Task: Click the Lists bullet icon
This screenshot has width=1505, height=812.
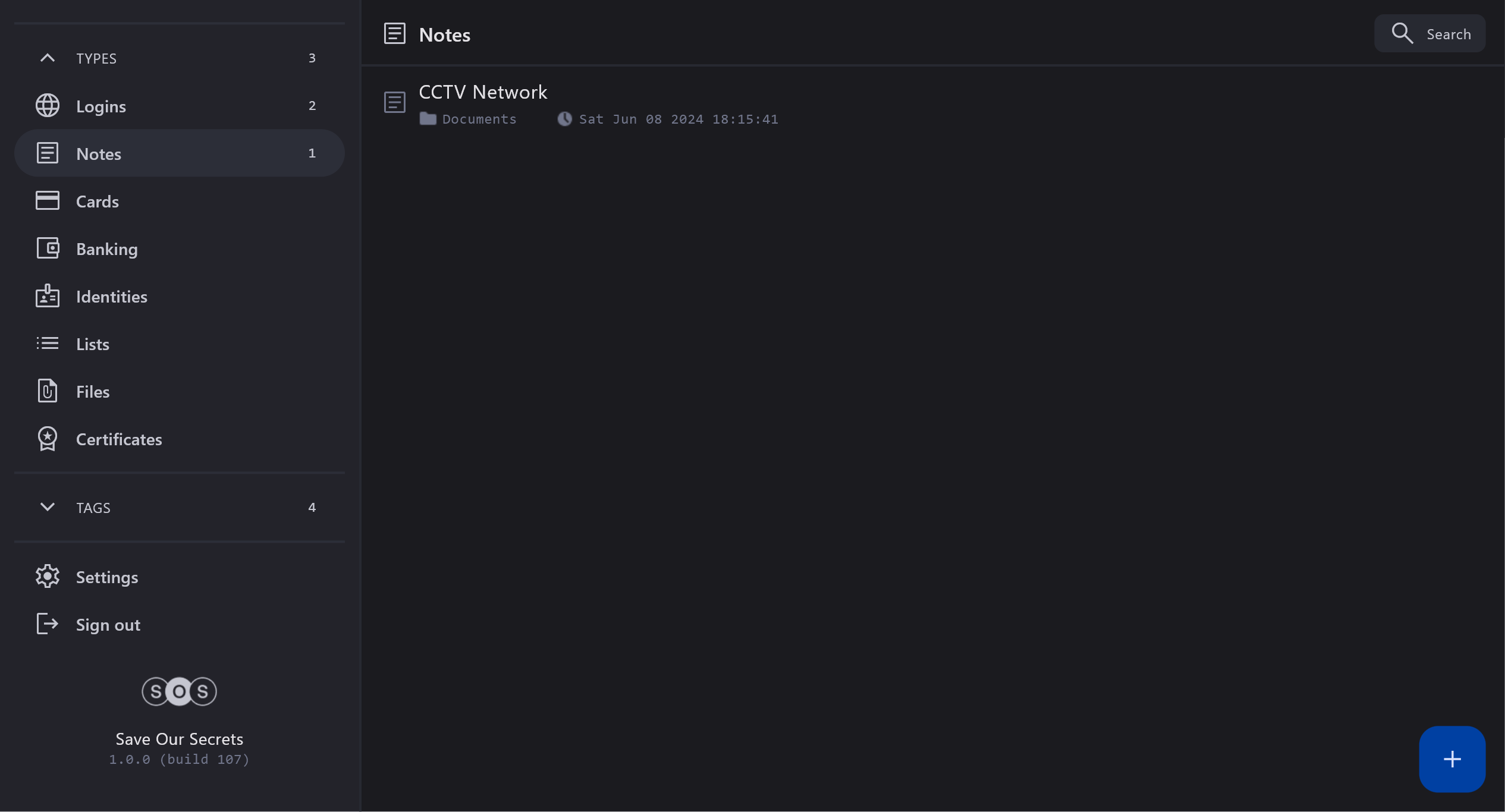Action: click(48, 344)
